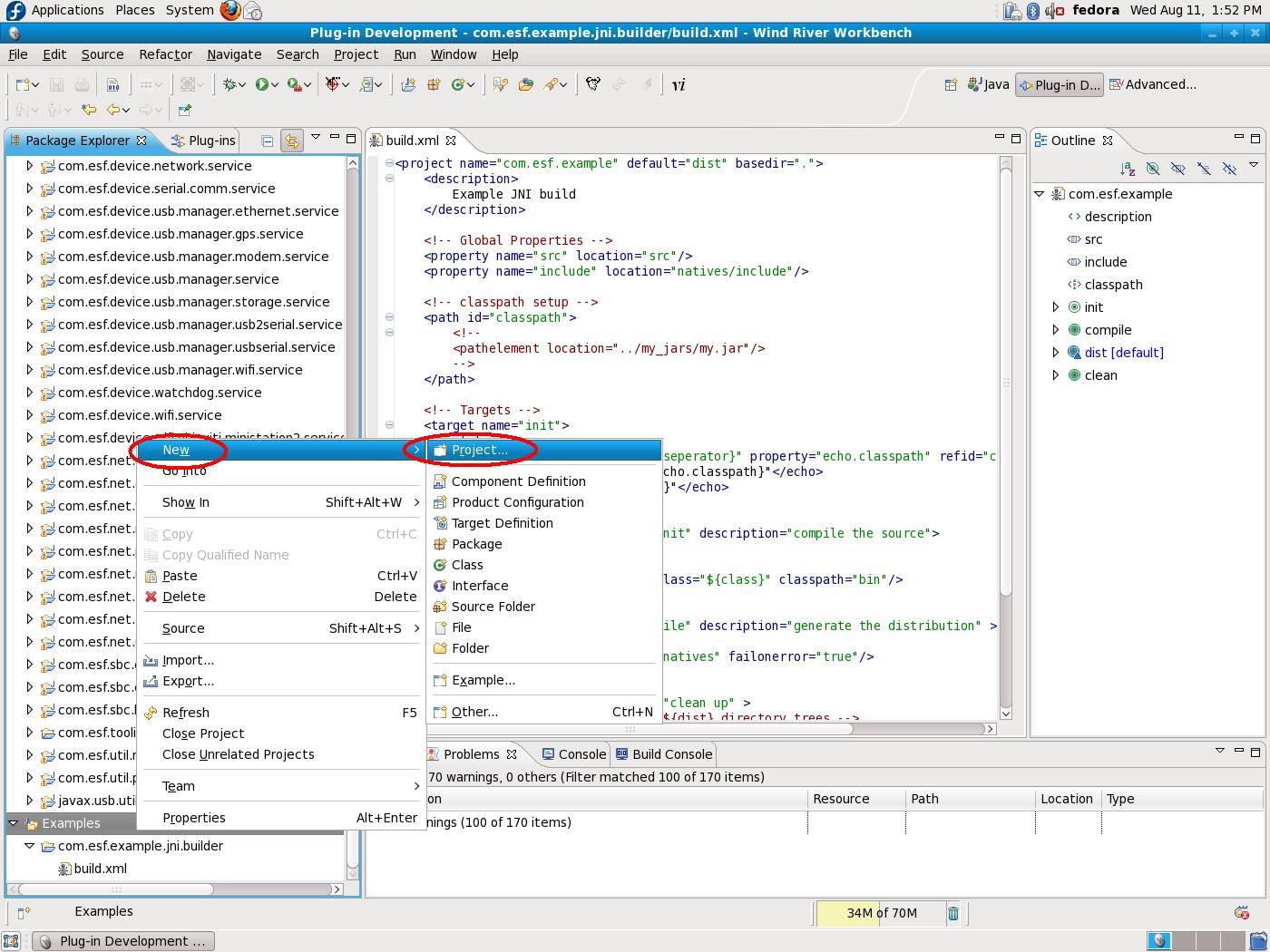Click the green Run toolbar button
Screen dimensions: 1270x952
click(261, 84)
